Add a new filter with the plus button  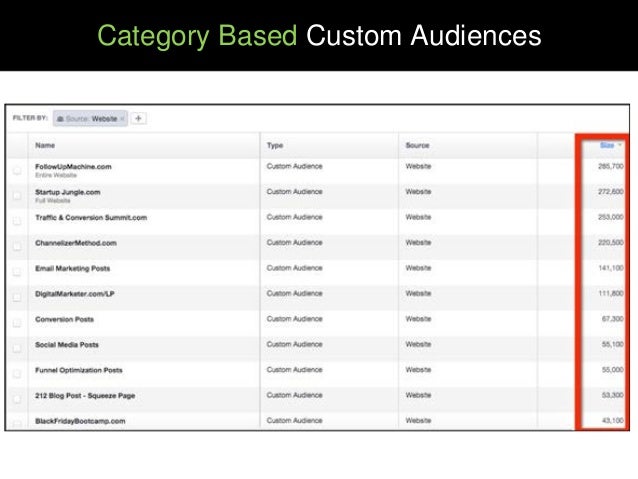[x=138, y=118]
